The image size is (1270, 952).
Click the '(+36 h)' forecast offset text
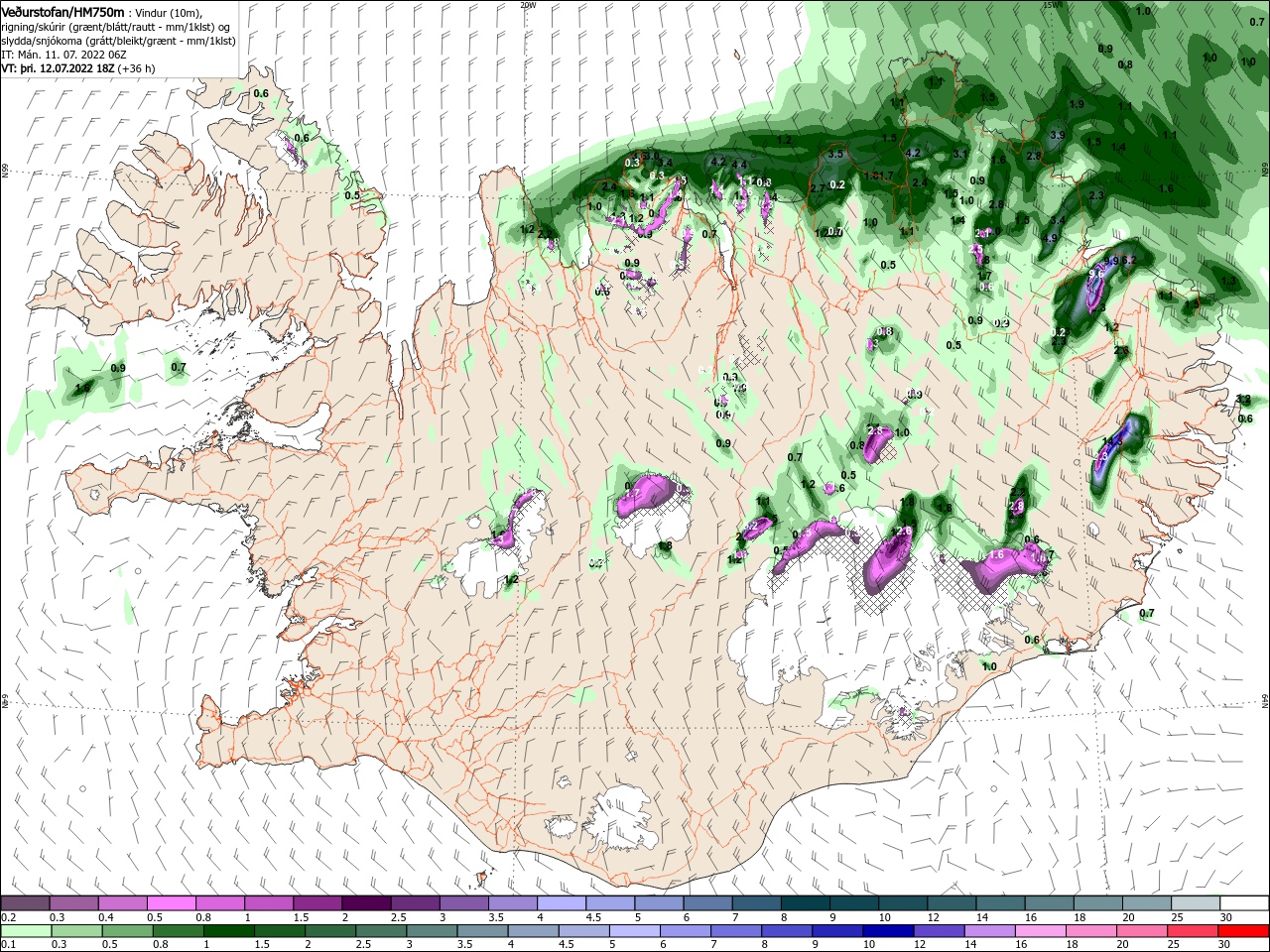click(136, 69)
